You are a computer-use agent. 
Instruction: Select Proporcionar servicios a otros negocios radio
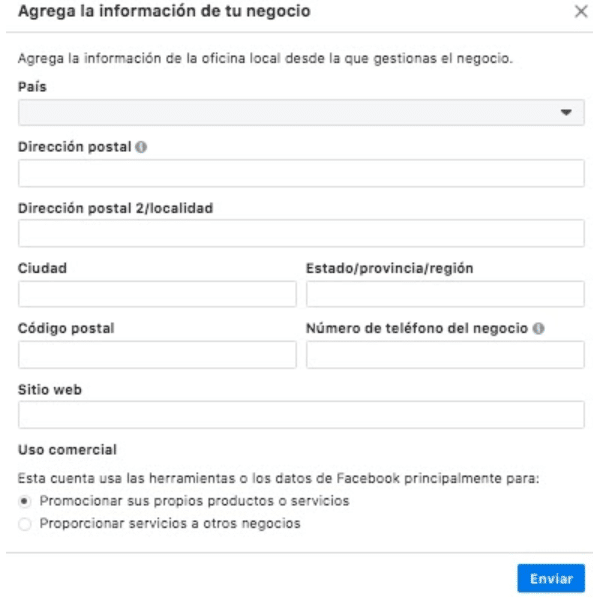(x=25, y=524)
